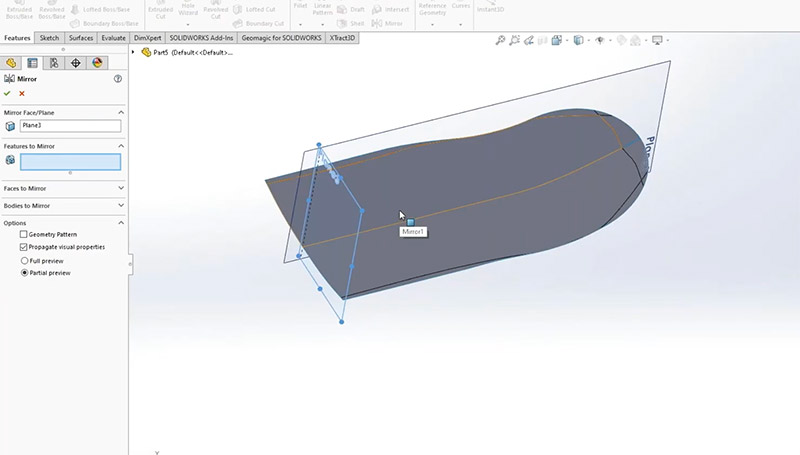Switch to the Sketch tab
Viewport: 800px width, 455px height.
[x=49, y=37]
